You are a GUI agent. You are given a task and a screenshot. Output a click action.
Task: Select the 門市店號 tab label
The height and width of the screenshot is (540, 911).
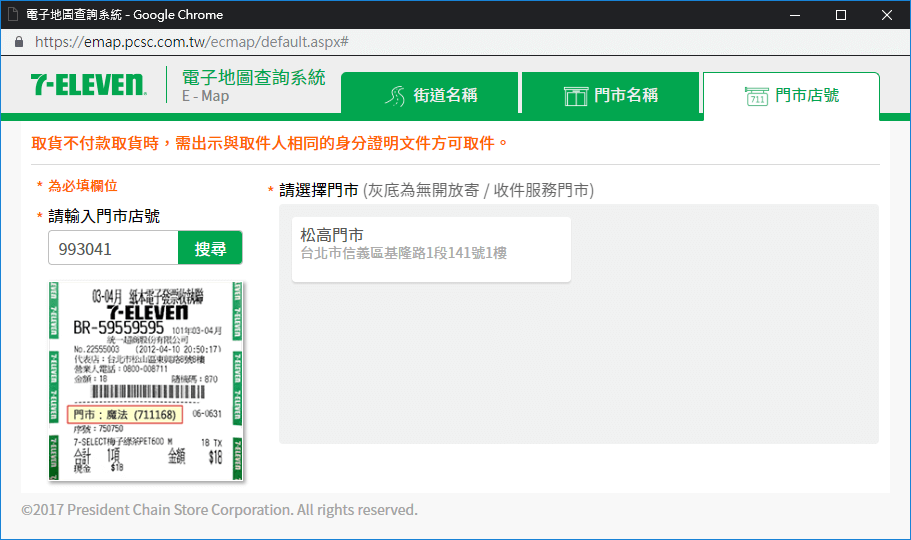point(807,96)
